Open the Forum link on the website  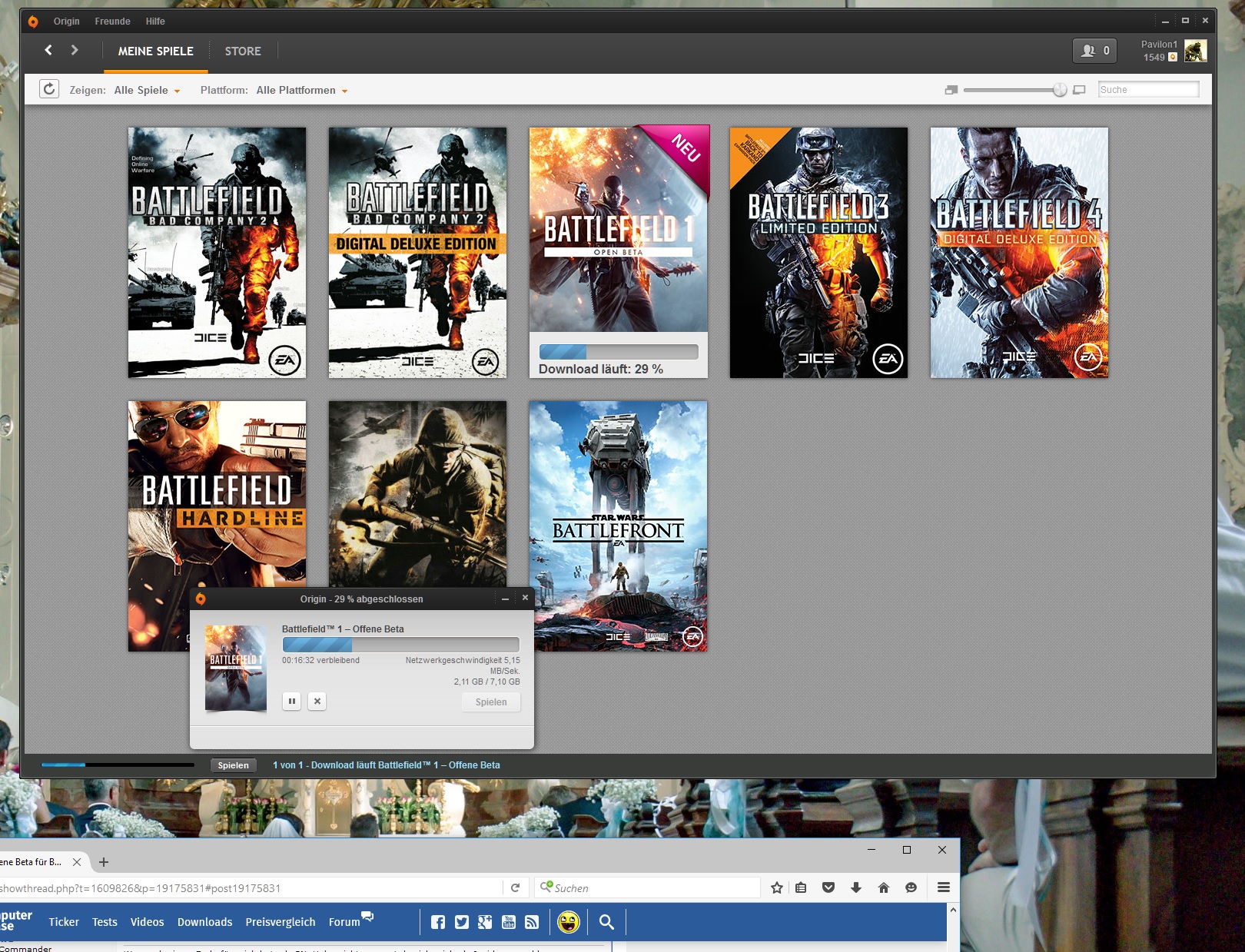350,920
